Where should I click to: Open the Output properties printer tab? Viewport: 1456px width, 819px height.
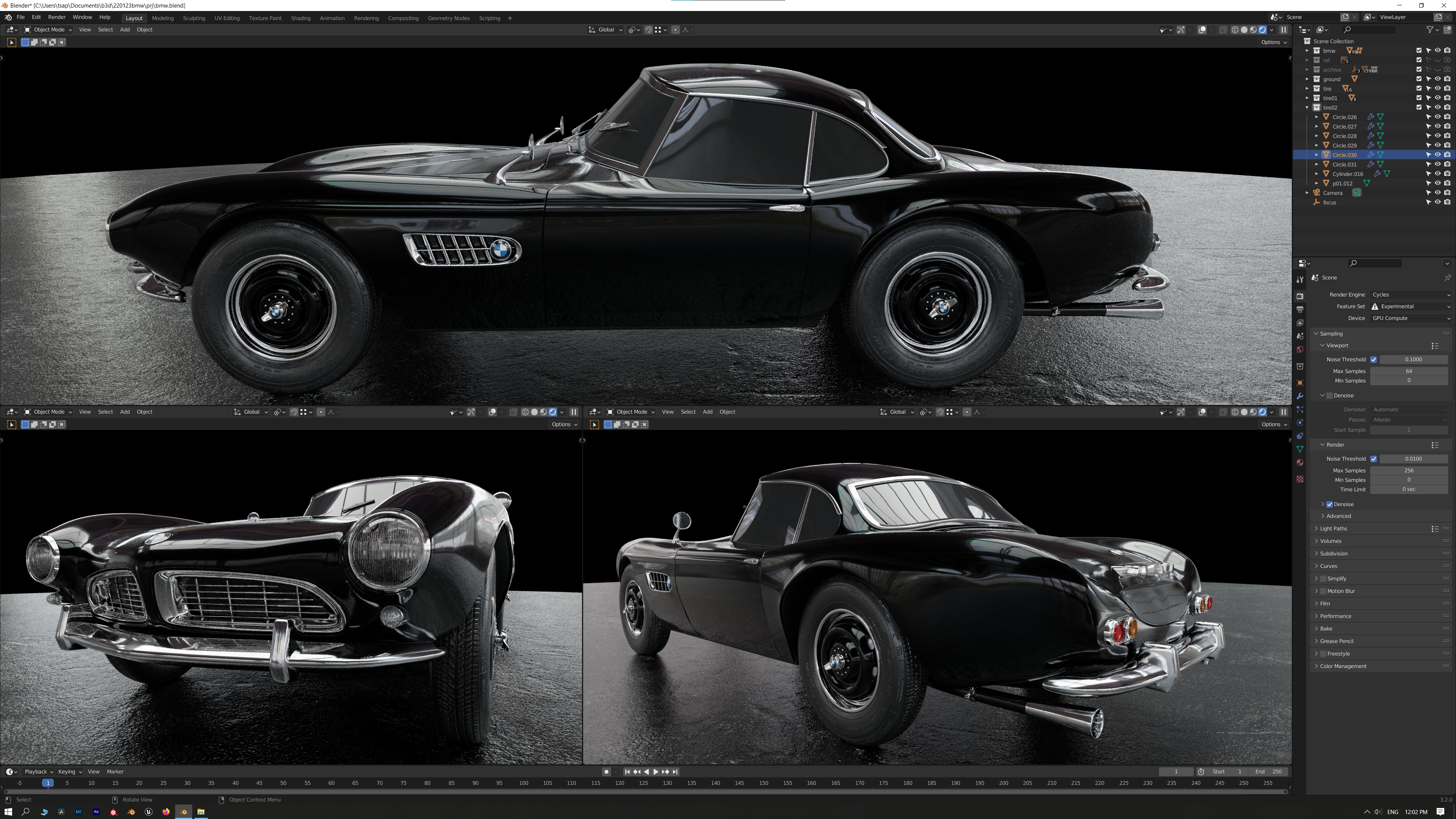tap(1300, 310)
